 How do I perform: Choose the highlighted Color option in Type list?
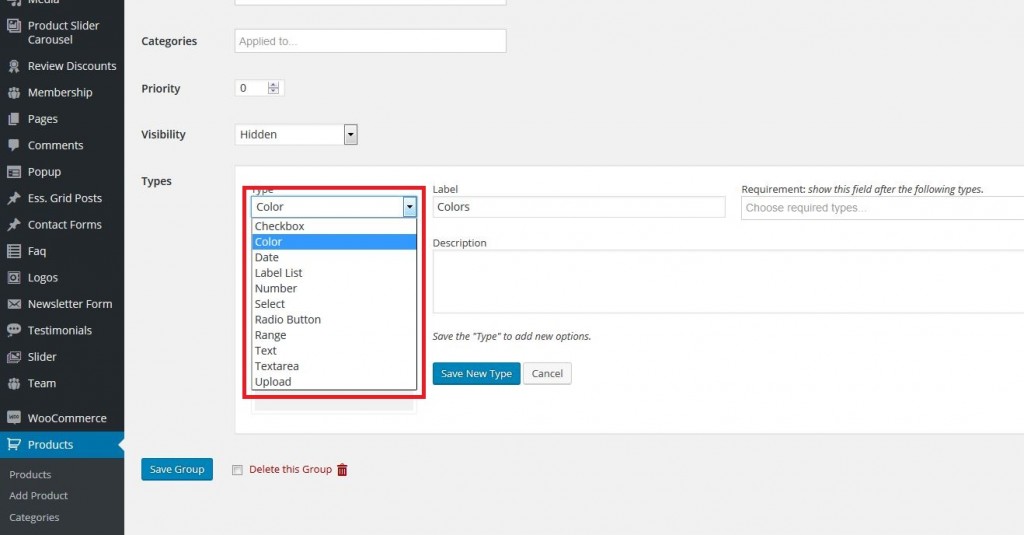coord(334,242)
